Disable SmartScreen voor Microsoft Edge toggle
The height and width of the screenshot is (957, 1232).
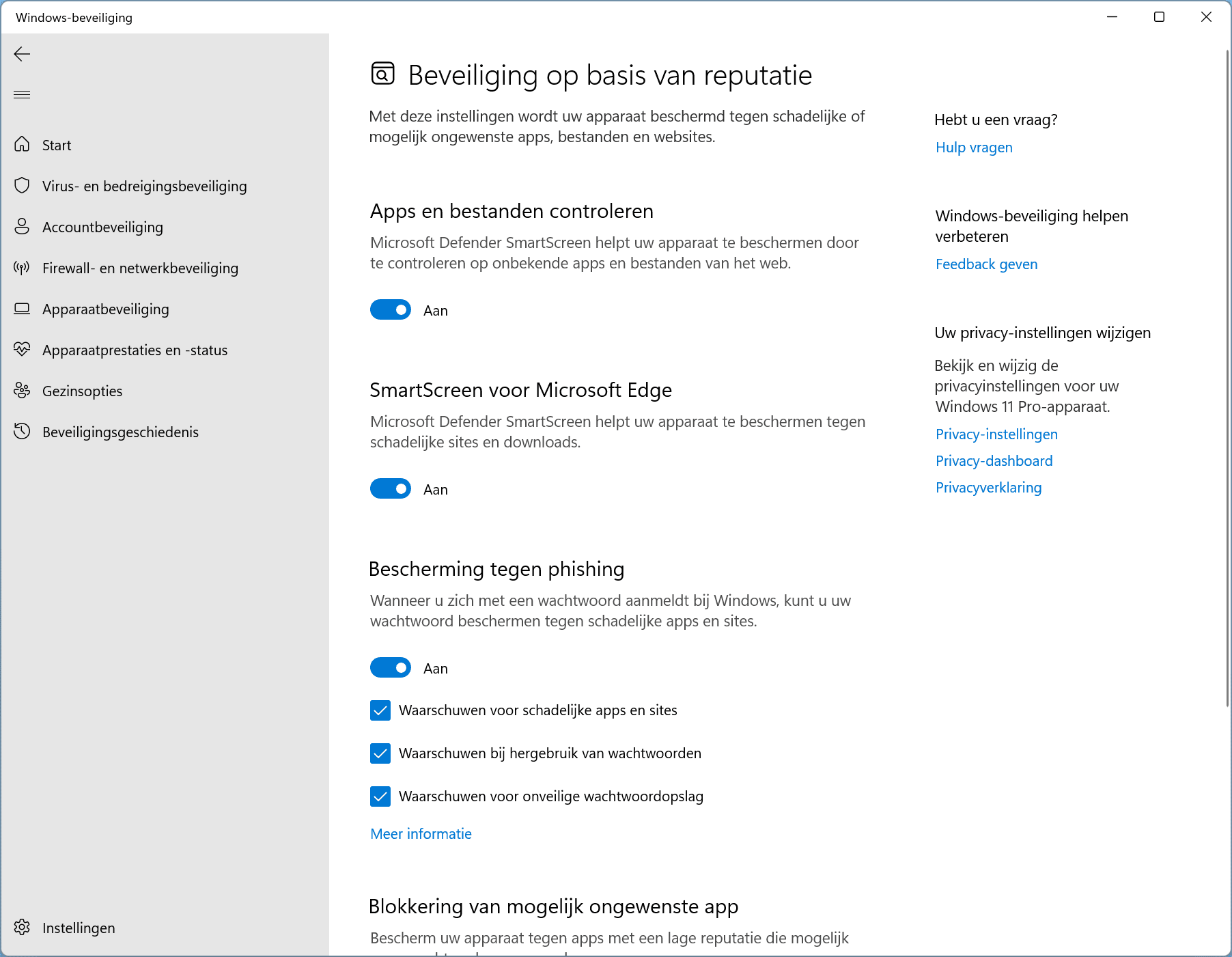pyautogui.click(x=391, y=489)
